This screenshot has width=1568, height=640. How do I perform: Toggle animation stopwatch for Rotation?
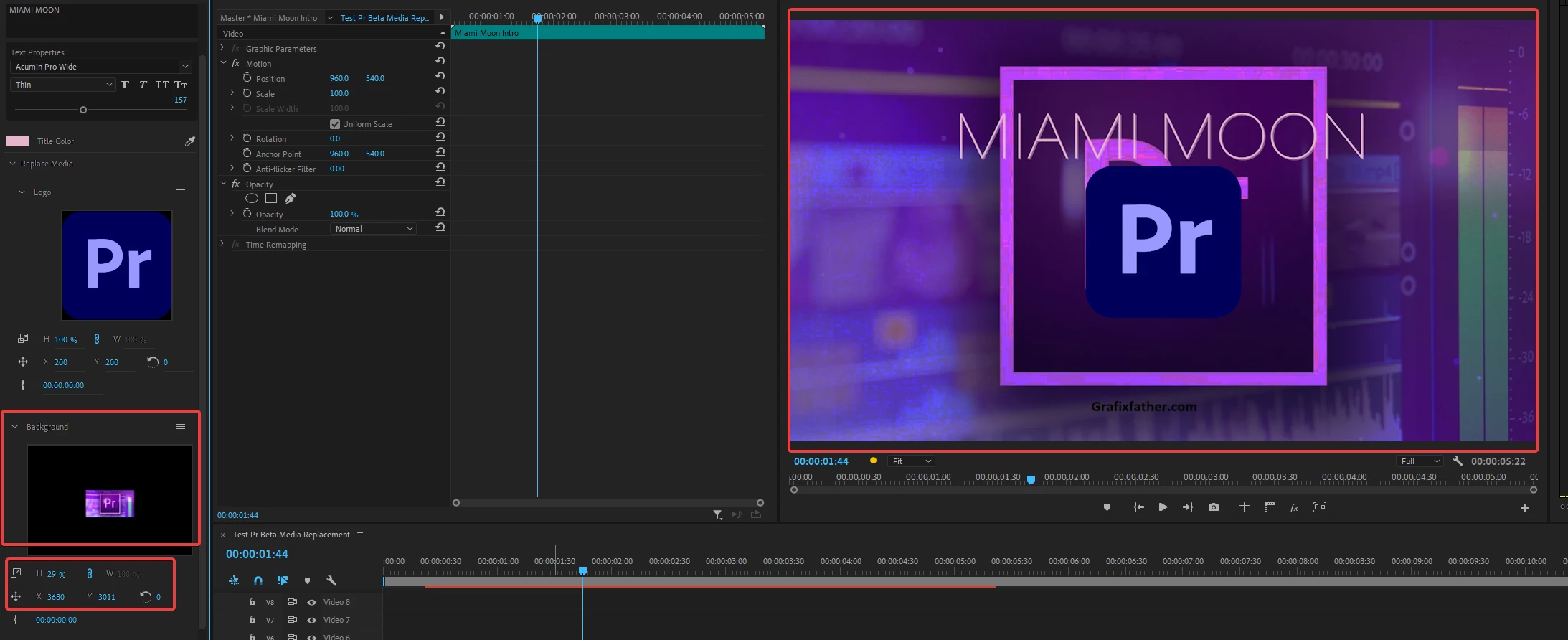(247, 138)
